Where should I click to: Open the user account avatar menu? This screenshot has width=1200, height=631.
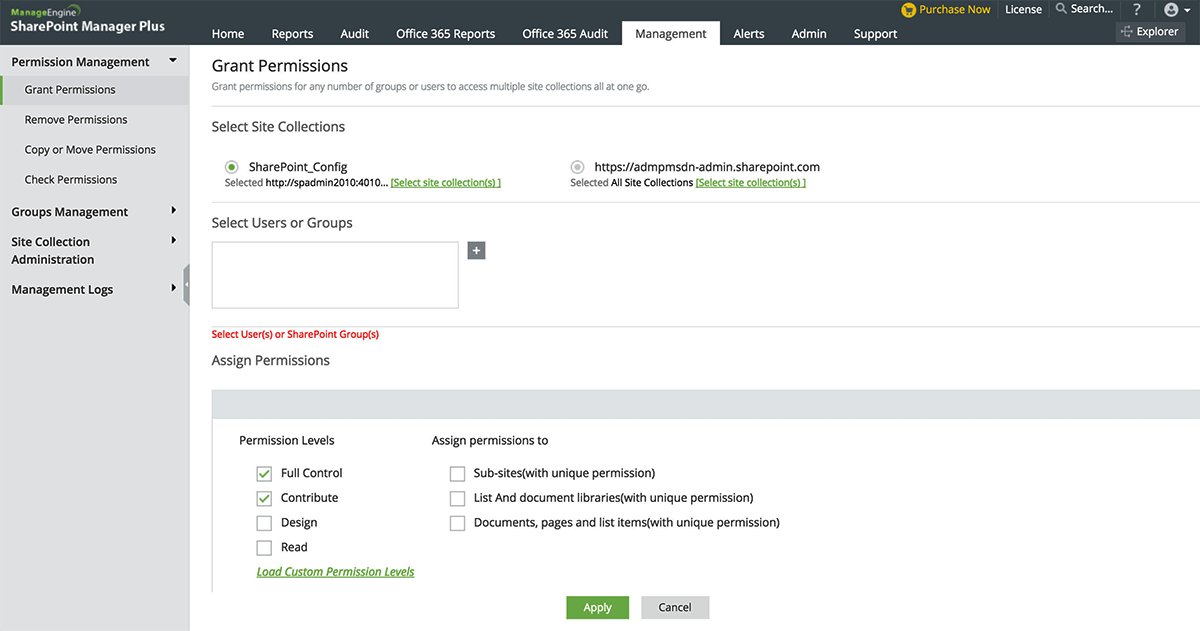pyautogui.click(x=1171, y=10)
